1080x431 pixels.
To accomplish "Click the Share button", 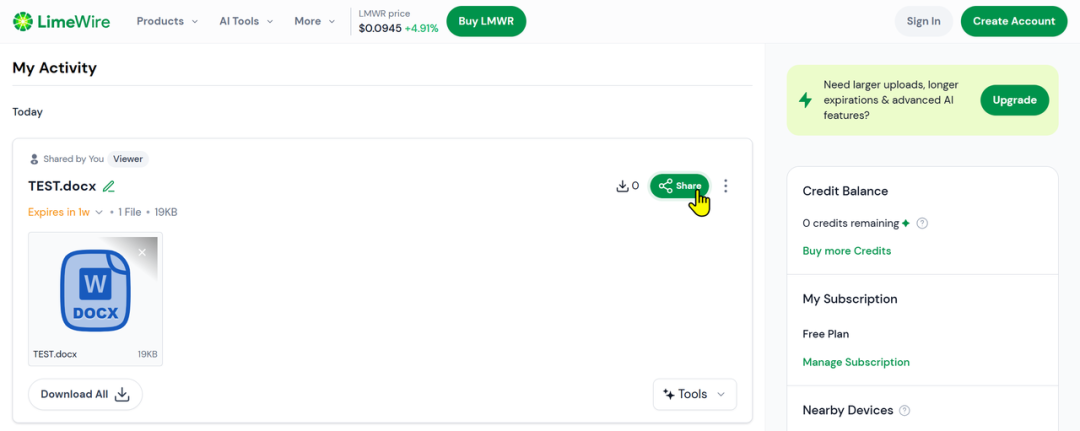I will [x=679, y=186].
